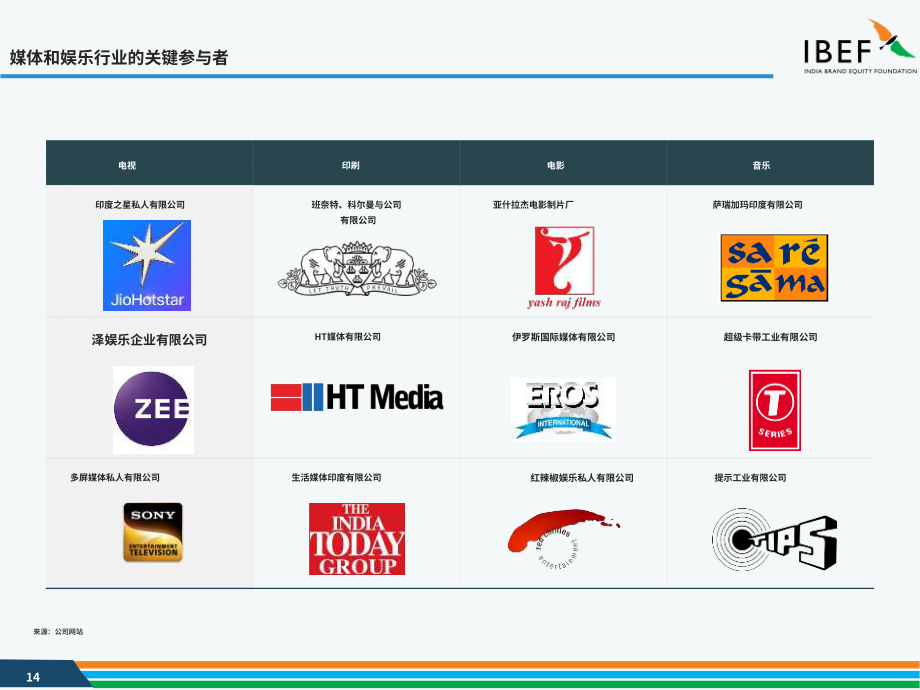
Task: Select the Yash Raj Films logo
Action: click(564, 268)
